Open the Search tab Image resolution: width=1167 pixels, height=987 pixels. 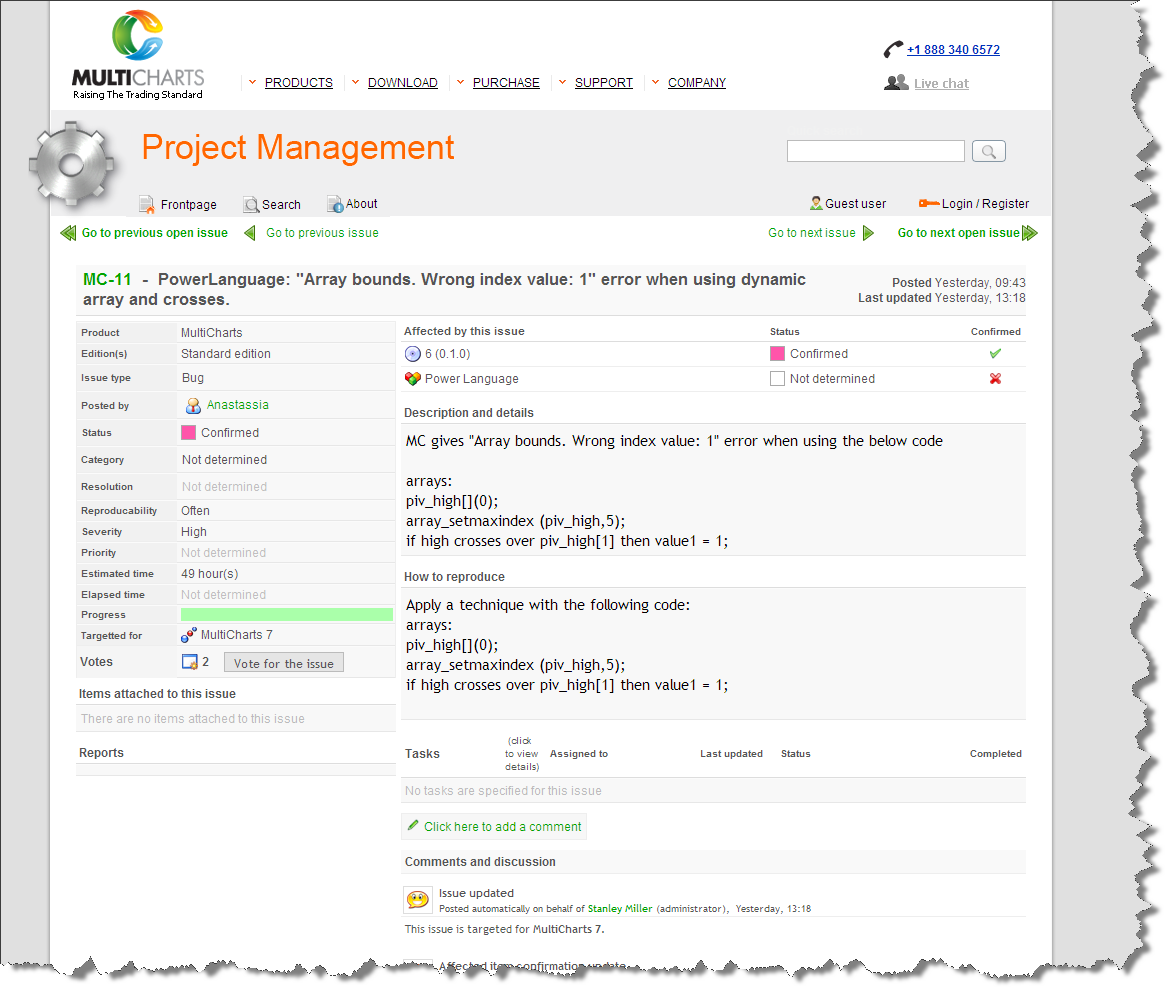click(281, 204)
